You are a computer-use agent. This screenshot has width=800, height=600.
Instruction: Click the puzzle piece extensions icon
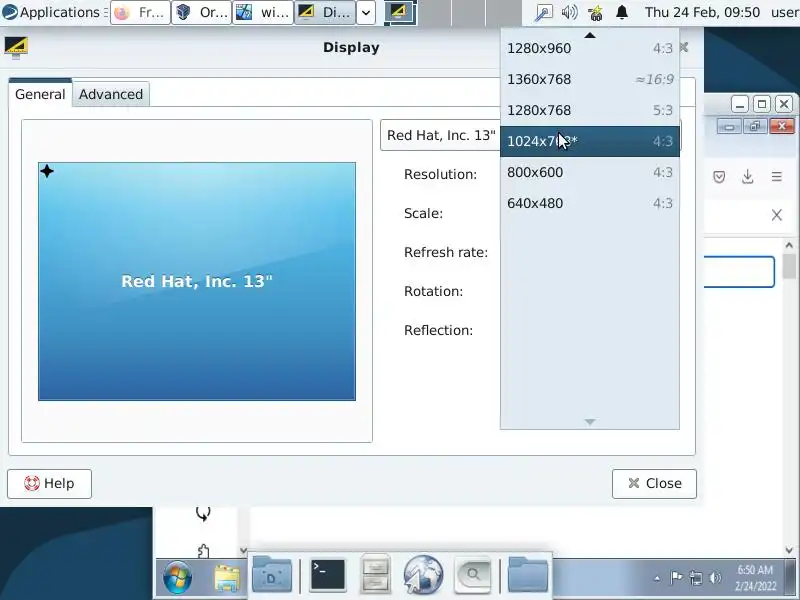[x=203, y=551]
